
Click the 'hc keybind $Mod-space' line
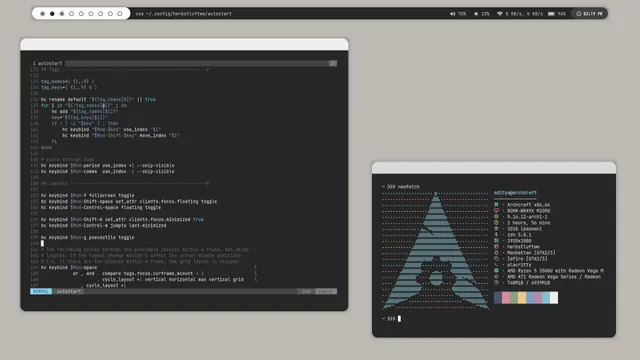(69, 267)
